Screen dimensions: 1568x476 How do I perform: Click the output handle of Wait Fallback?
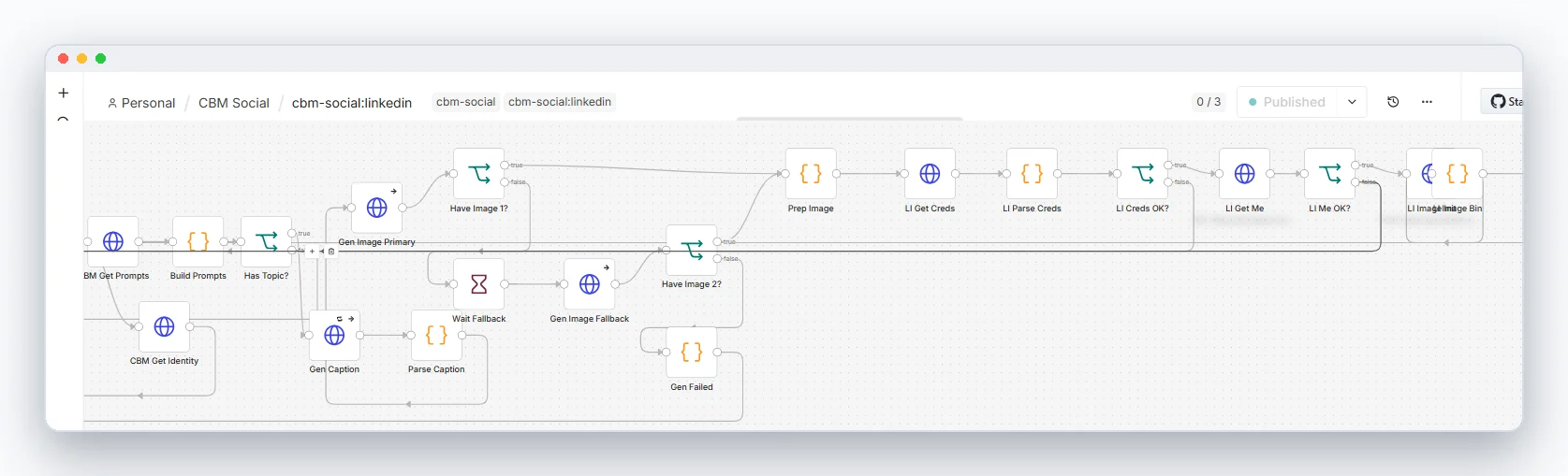(505, 284)
